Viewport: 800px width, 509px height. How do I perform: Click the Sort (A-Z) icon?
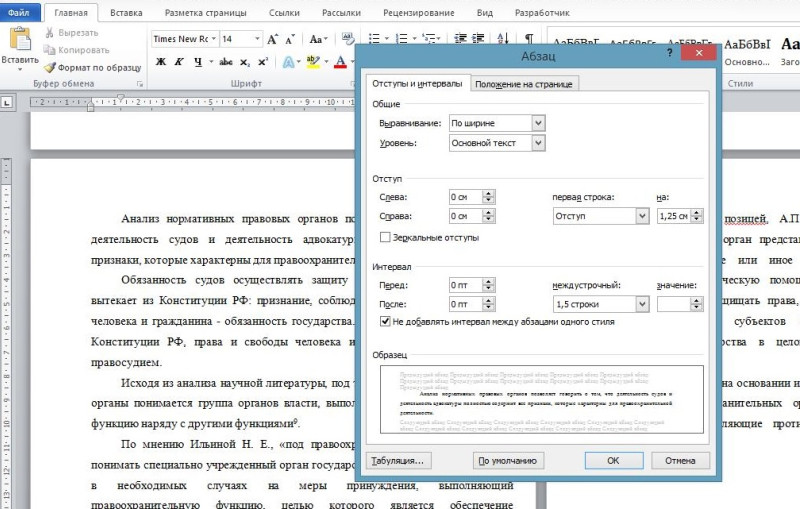[503, 39]
